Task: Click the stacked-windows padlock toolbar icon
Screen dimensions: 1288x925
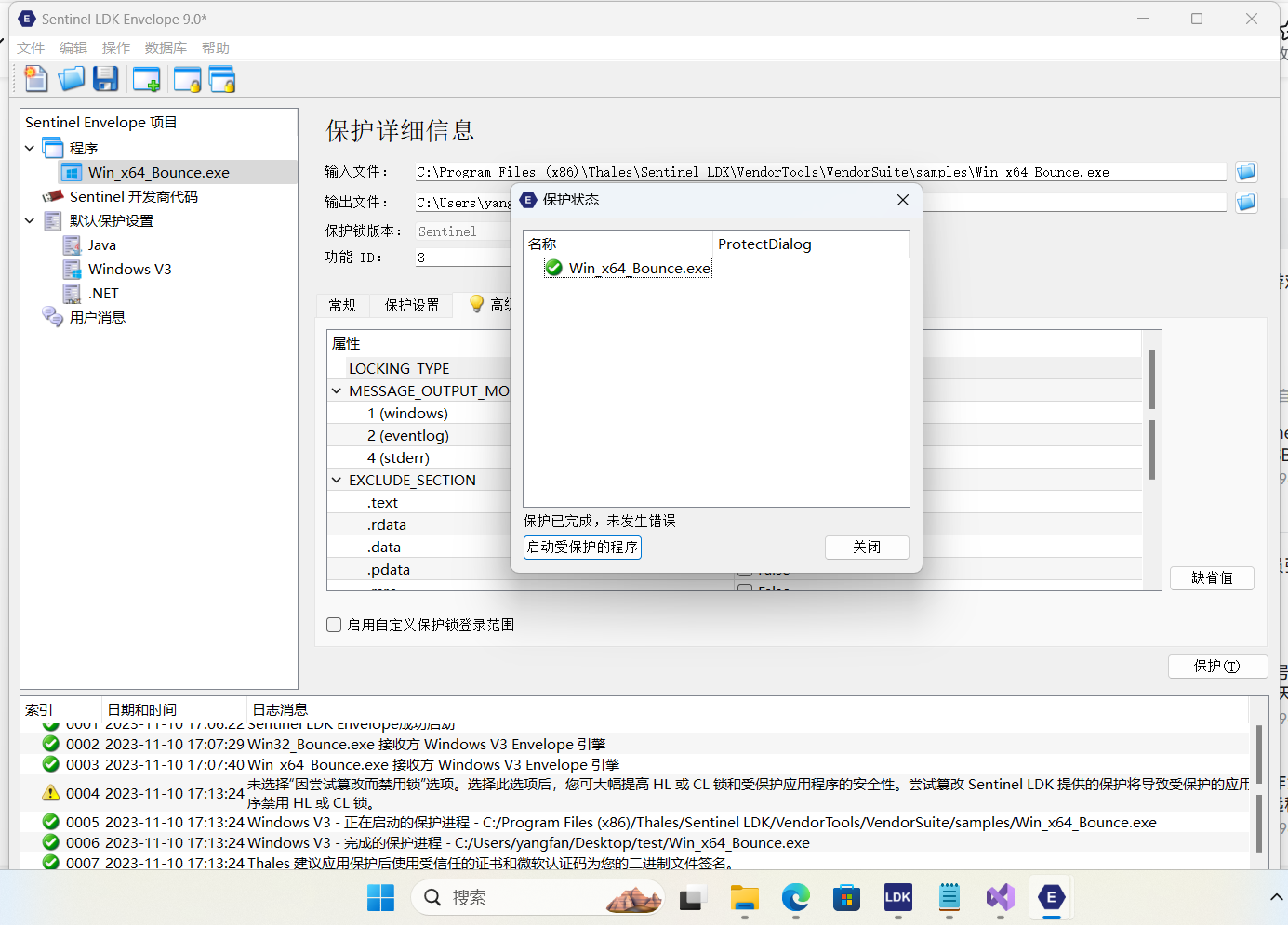Action: (222, 80)
